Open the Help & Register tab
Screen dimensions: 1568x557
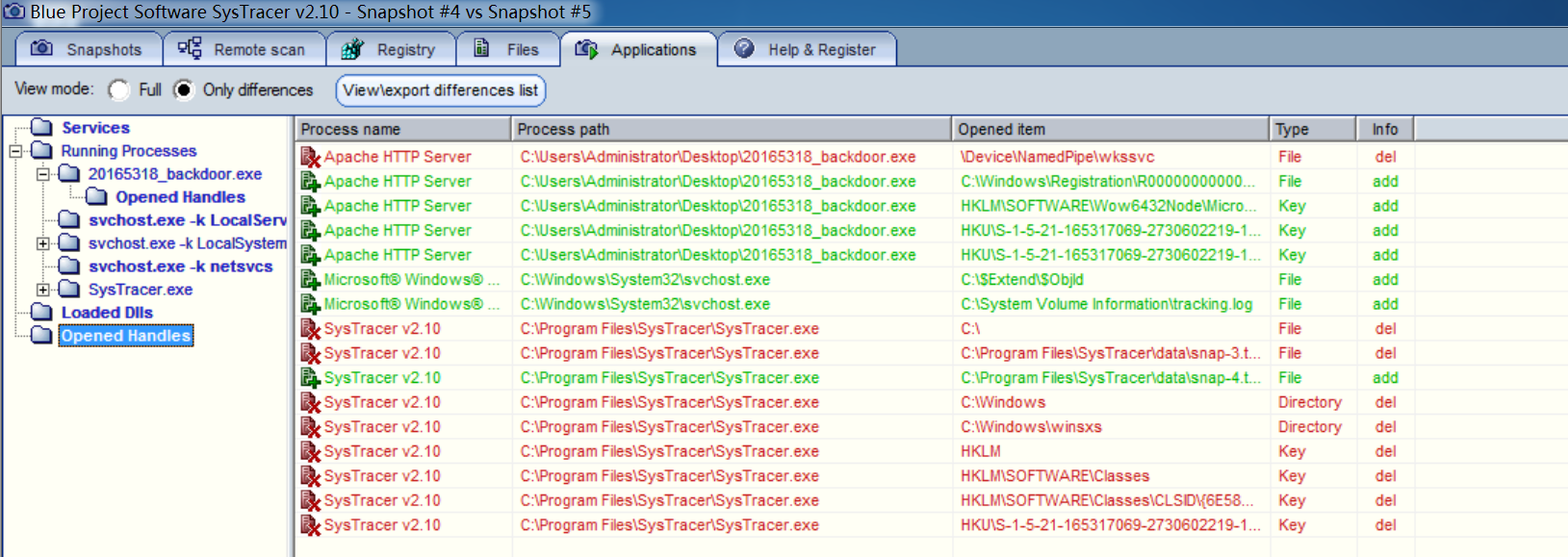tap(807, 49)
